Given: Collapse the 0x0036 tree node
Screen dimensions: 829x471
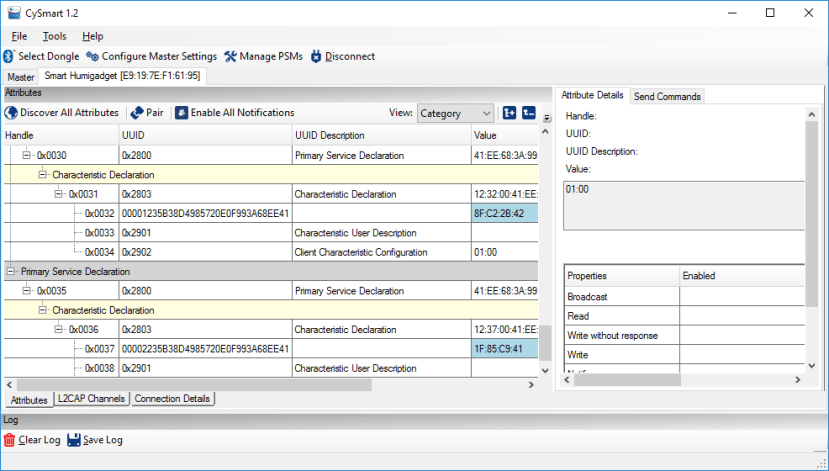Looking at the screenshot, I should click(x=58, y=329).
